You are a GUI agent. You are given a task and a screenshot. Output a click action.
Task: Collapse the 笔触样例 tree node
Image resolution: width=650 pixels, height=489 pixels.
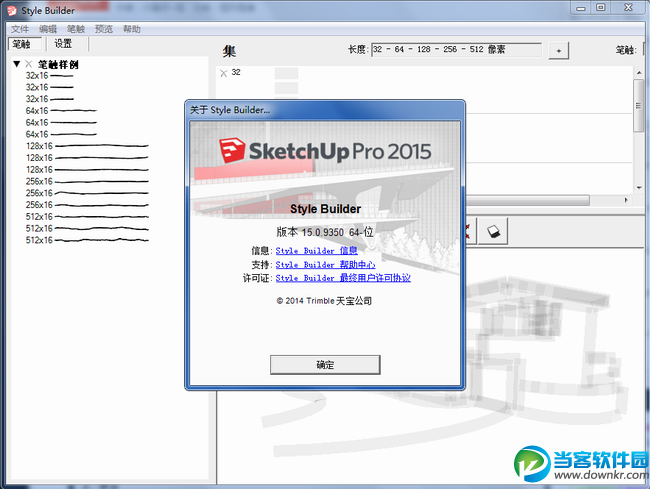pos(17,64)
